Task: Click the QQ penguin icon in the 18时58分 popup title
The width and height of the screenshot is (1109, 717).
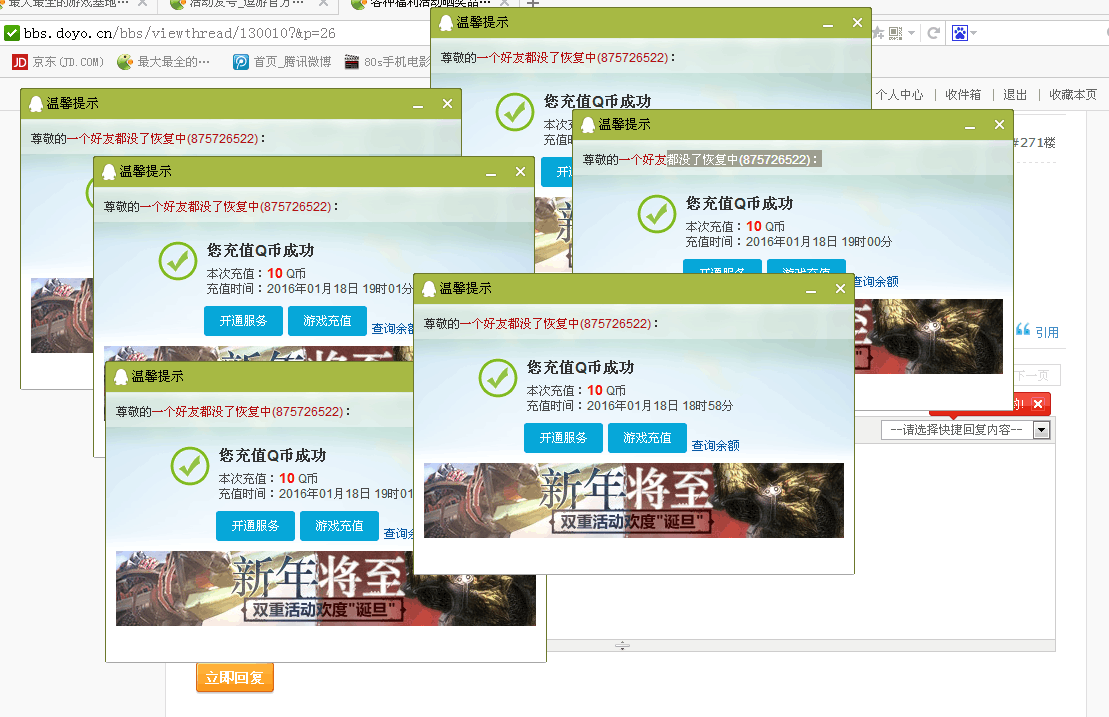Action: pos(429,288)
